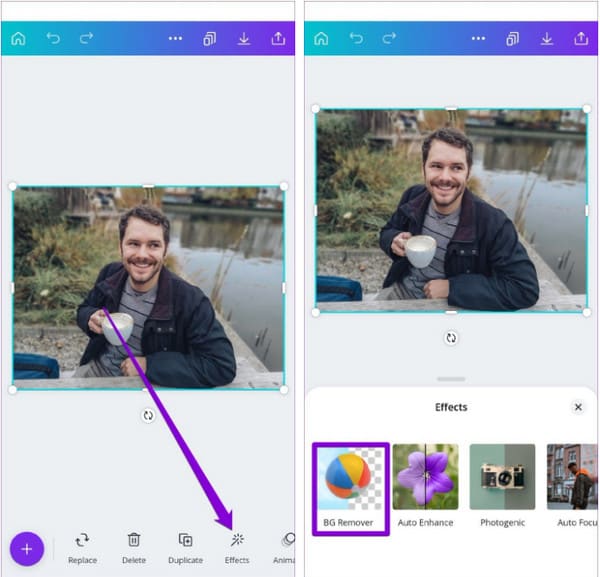600x577 pixels.
Task: Tap the Effects panel drag handle bar
Action: (x=451, y=379)
